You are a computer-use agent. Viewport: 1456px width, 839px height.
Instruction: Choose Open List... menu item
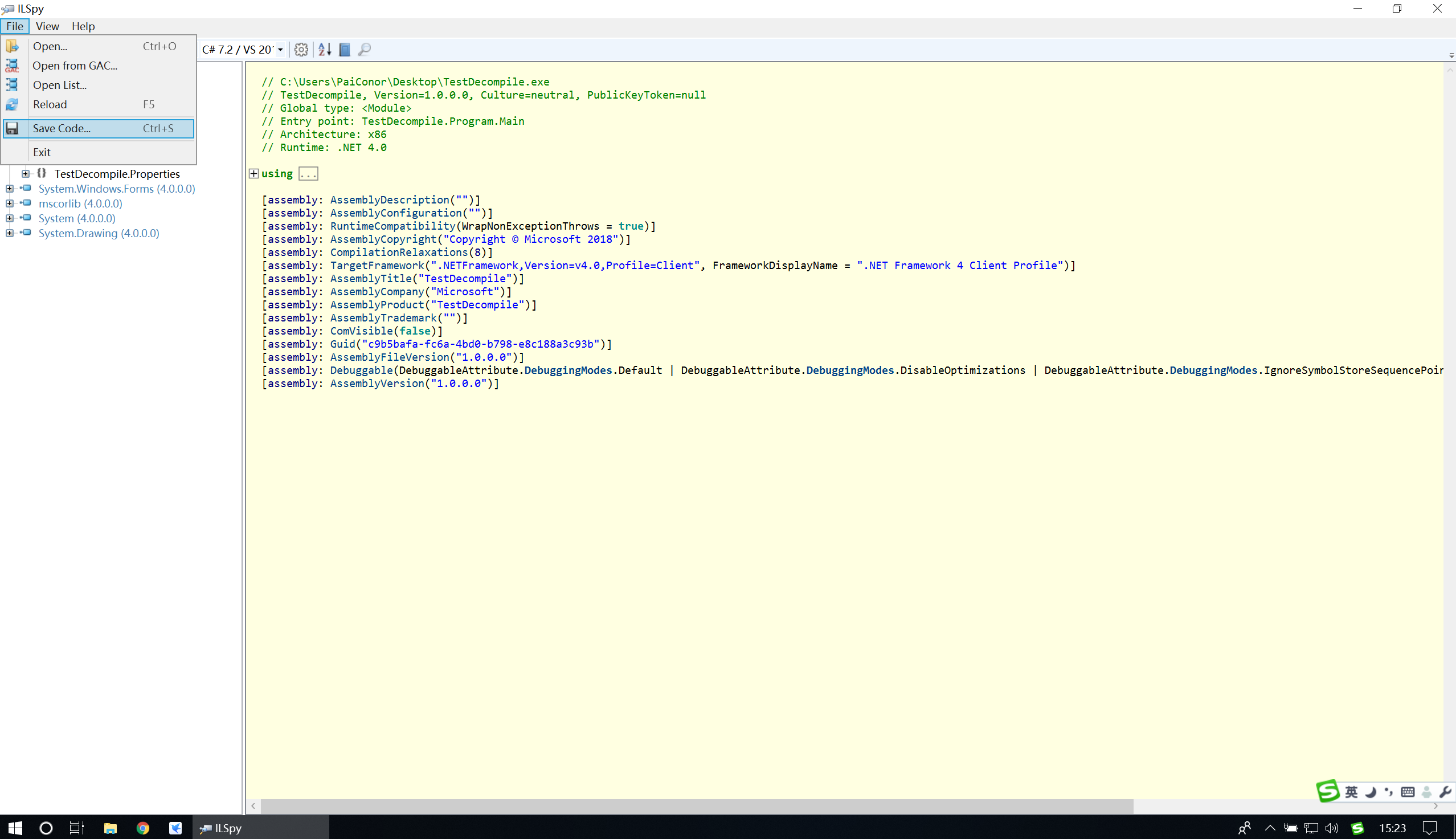click(99, 85)
